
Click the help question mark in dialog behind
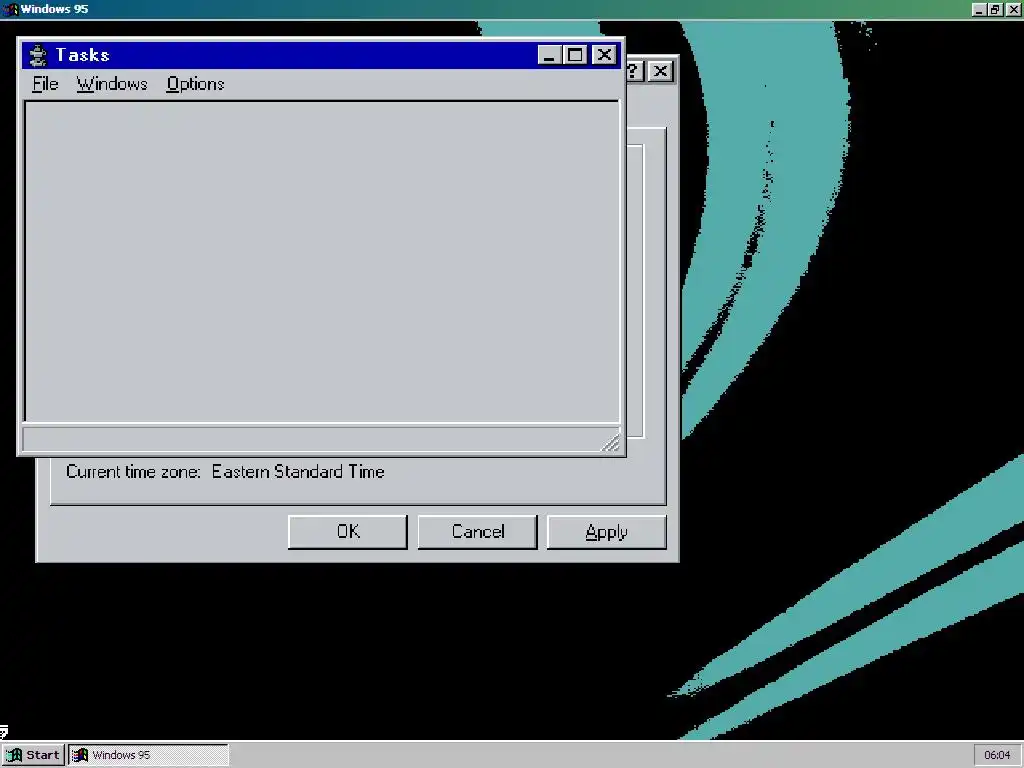pos(634,71)
